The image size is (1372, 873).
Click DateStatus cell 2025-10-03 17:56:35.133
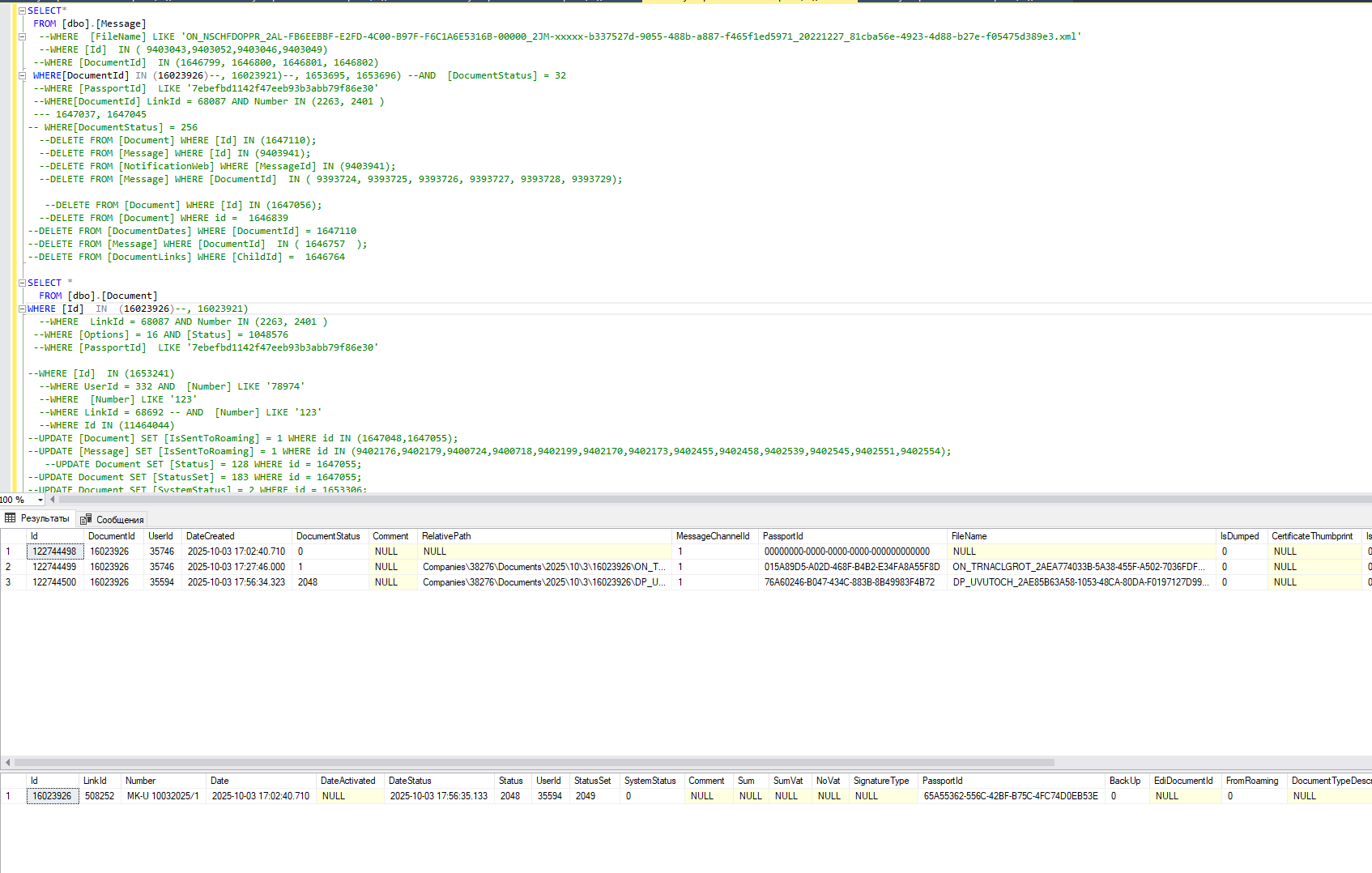coord(440,796)
